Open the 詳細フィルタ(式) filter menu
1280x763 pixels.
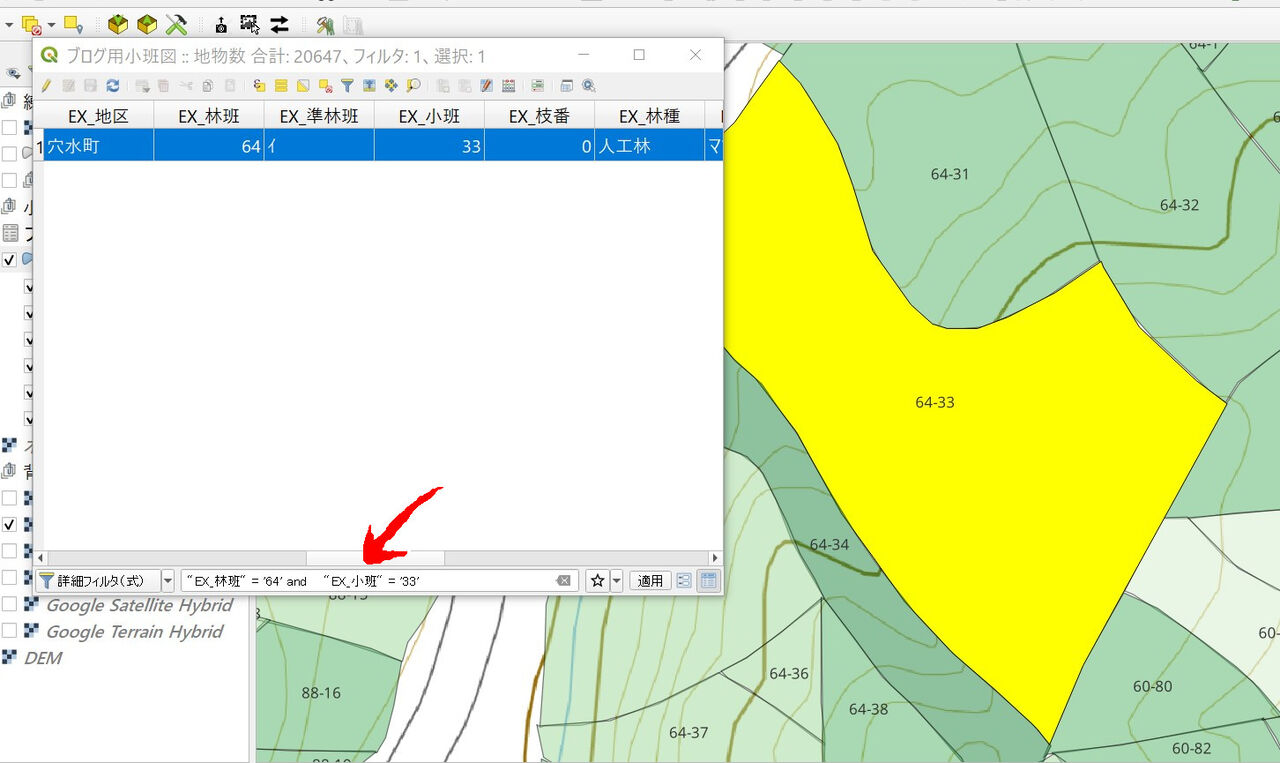click(97, 581)
